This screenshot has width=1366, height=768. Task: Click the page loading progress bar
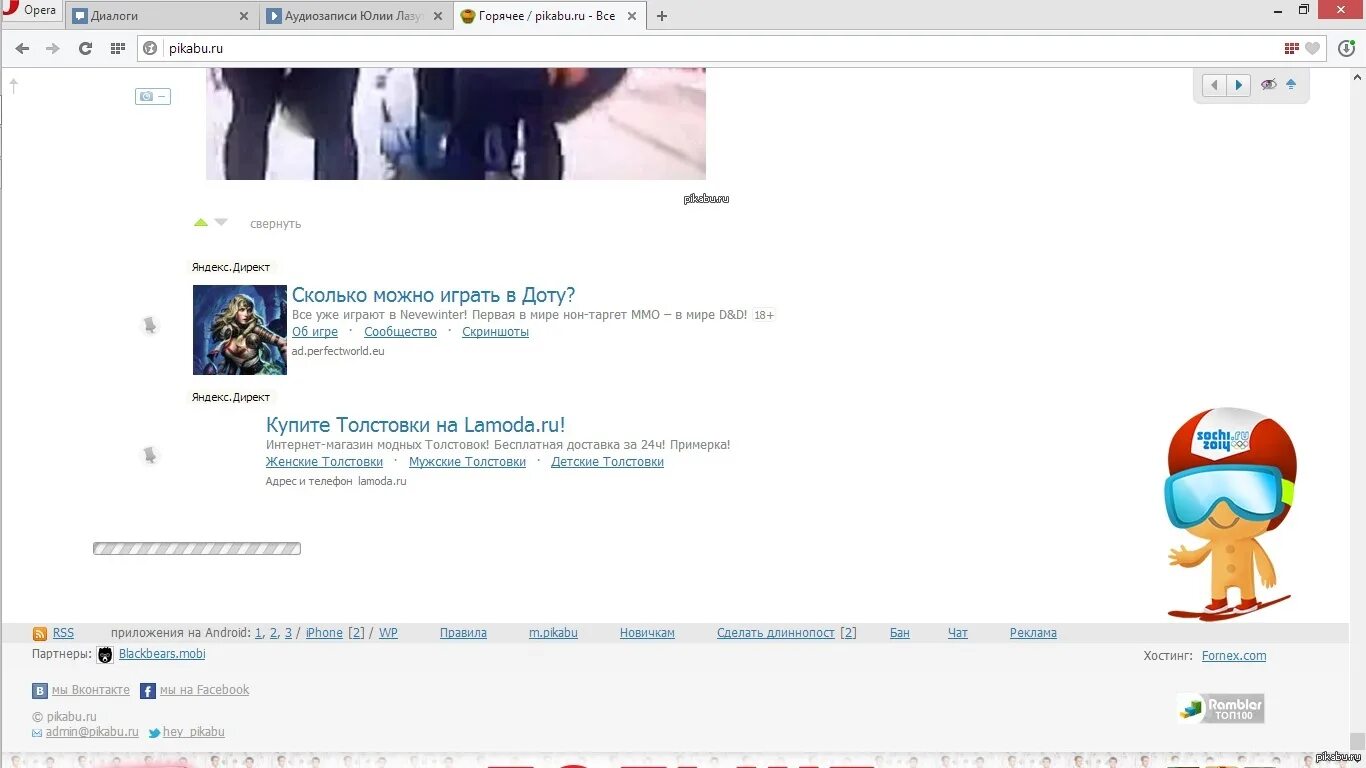coord(197,548)
